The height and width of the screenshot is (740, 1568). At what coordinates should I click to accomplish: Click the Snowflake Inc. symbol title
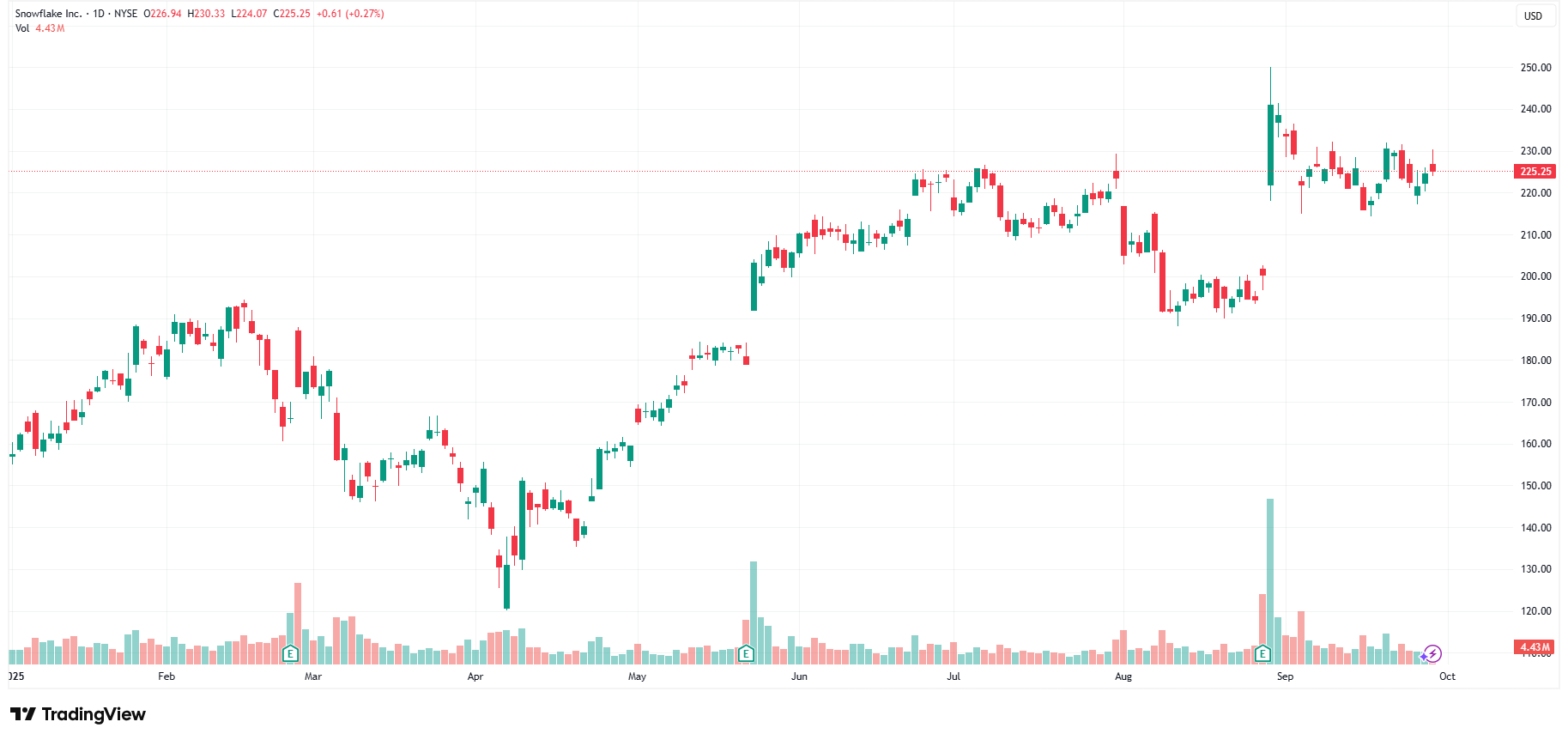[48, 14]
